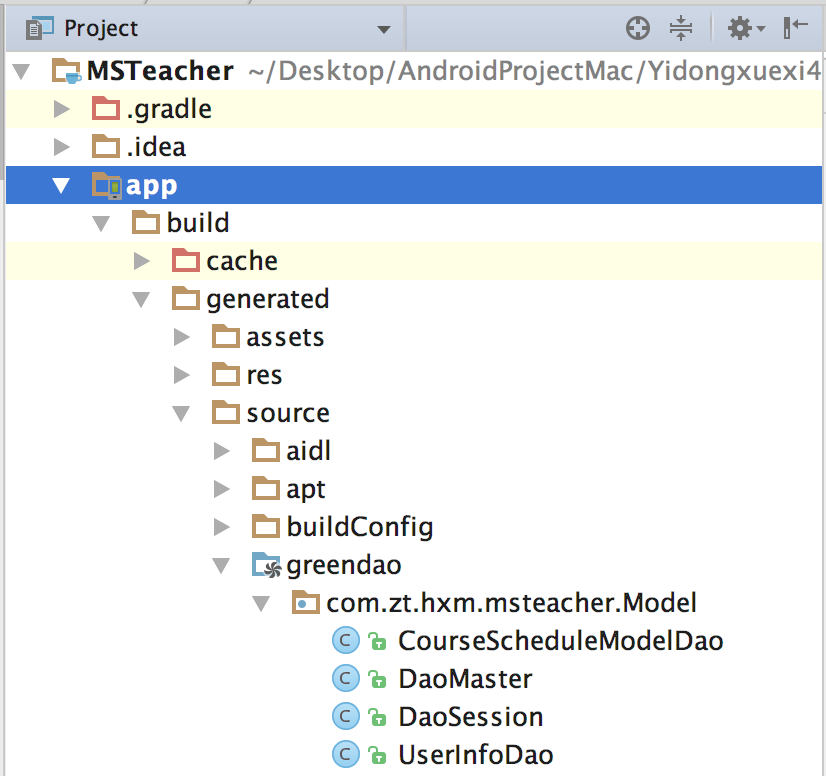Select the buildConfig folder name
Image resolution: width=826 pixels, height=776 pixels.
[x=360, y=527]
